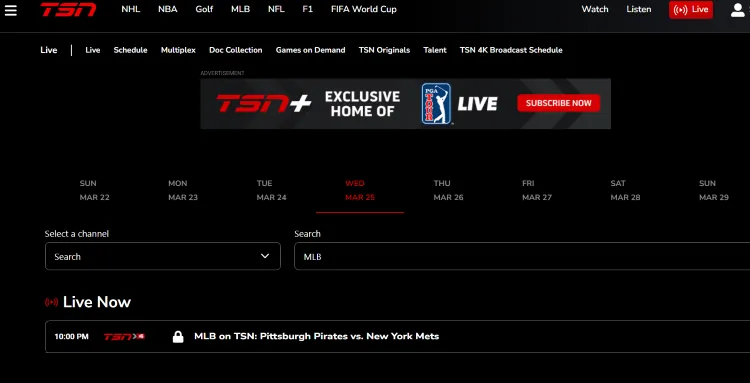Click the bold Live section heading at left

click(49, 50)
